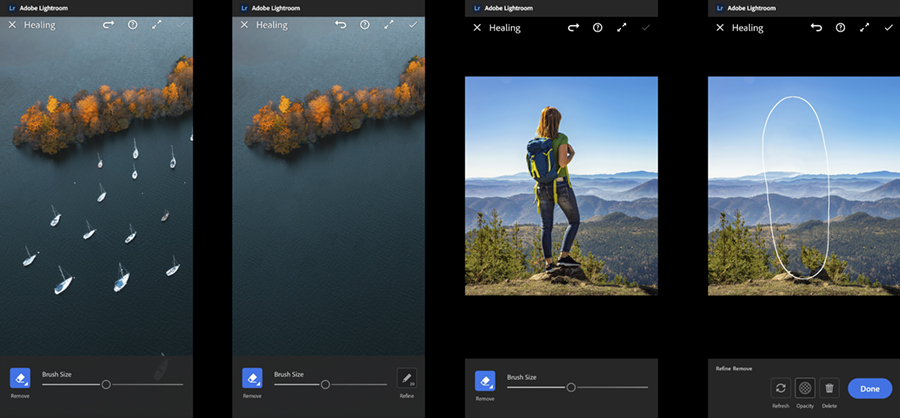Click undo arrow above the white selection outline
900x418 pixels.
[815, 28]
